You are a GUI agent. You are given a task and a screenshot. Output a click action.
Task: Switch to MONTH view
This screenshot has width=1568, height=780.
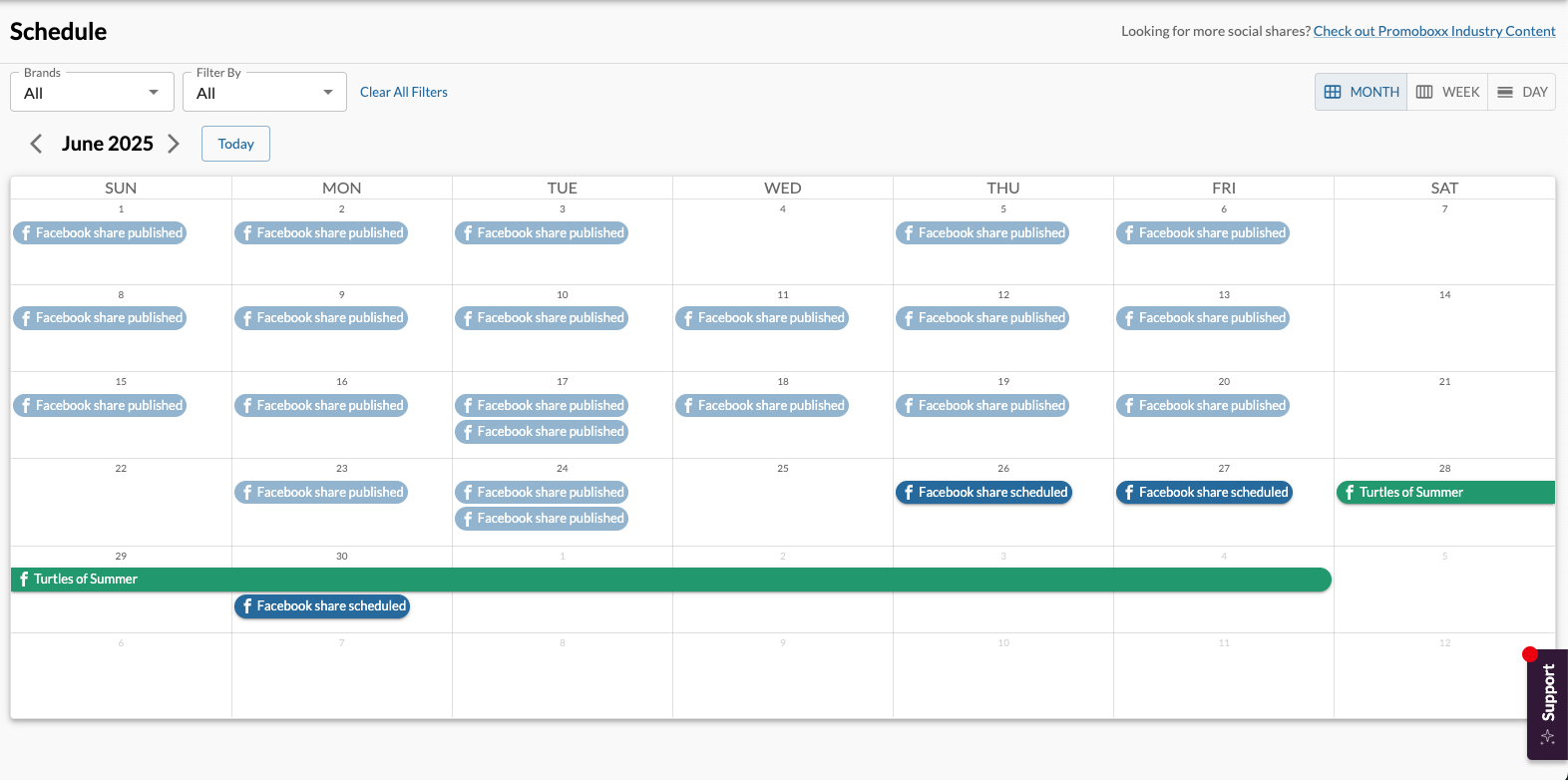click(x=1362, y=92)
